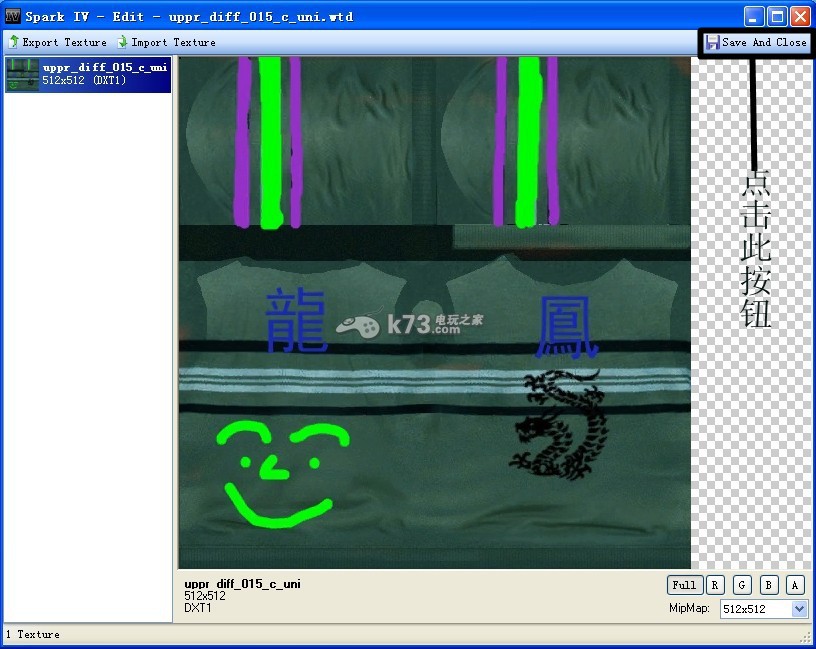Image resolution: width=816 pixels, height=649 pixels.
Task: Toggle the G green channel view
Action: point(742,585)
